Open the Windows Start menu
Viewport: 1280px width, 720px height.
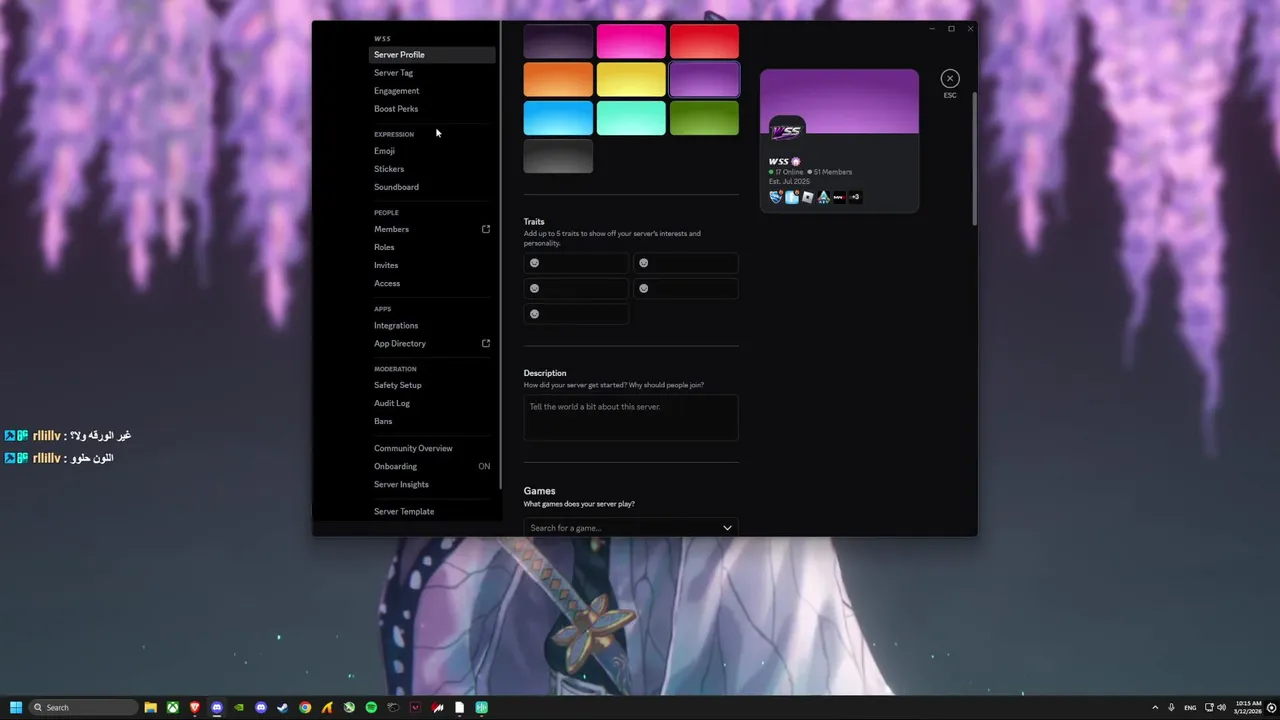[16, 707]
